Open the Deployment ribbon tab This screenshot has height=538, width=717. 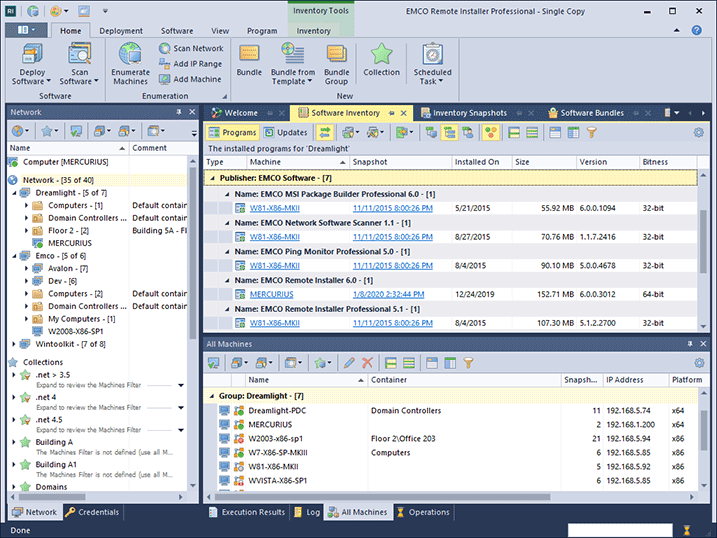pyautogui.click(x=121, y=31)
